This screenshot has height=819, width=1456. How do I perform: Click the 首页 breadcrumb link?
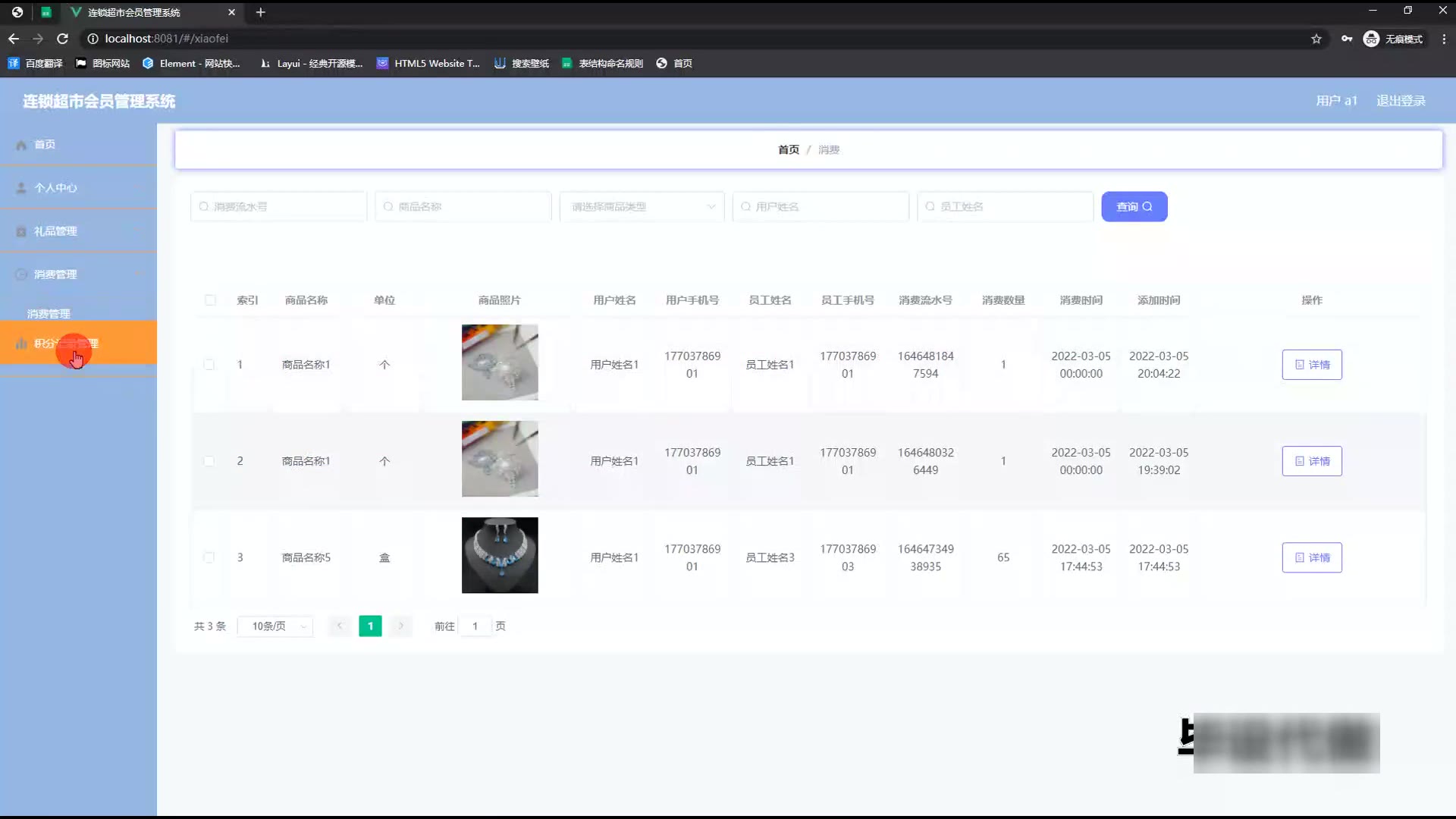coord(788,150)
